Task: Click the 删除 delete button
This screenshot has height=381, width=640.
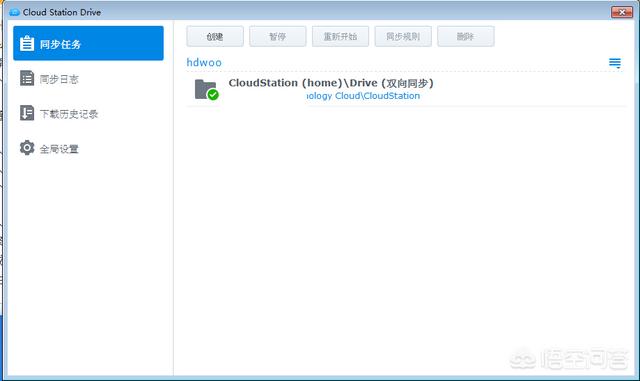Action: (x=466, y=36)
